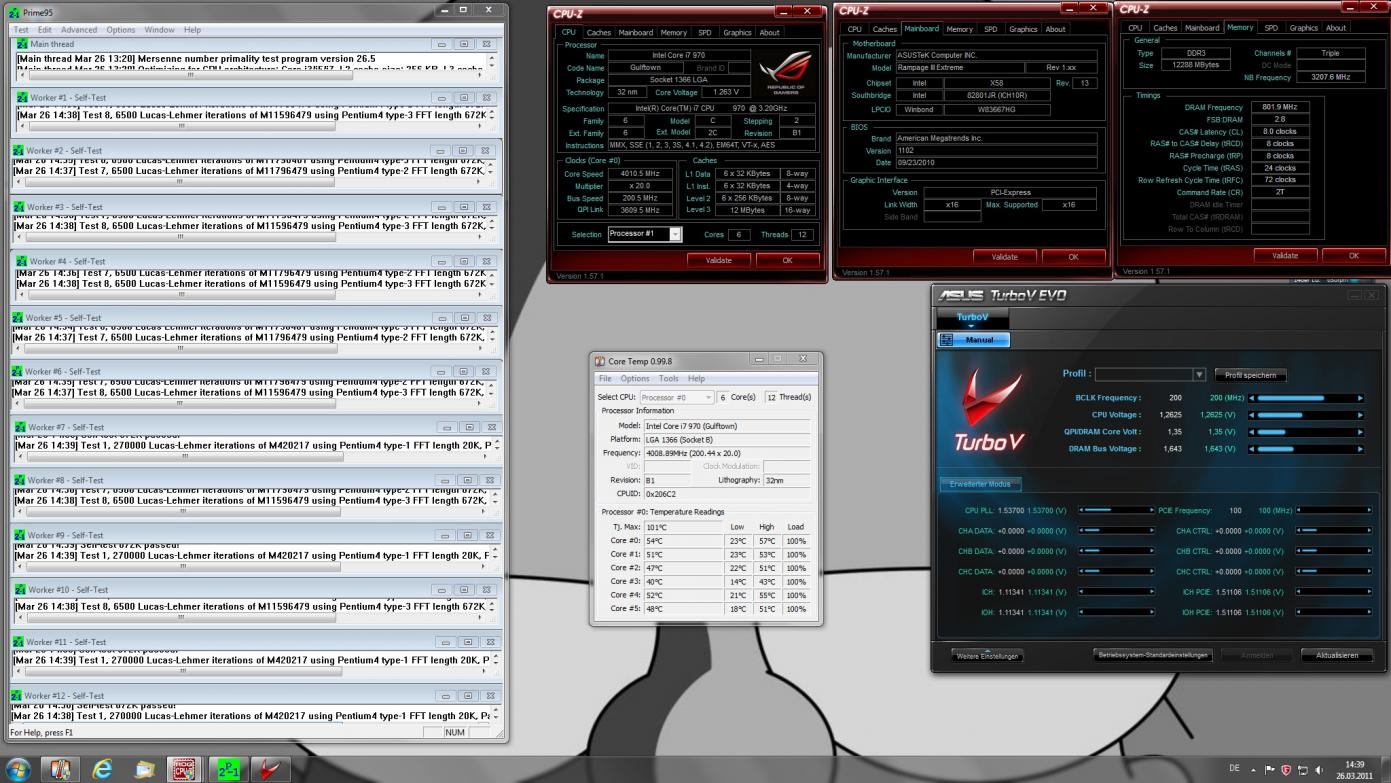Viewport: 1391px width, 783px height.
Task: Switch to TurboV EVO via its taskbar icon
Action: click(x=270, y=769)
